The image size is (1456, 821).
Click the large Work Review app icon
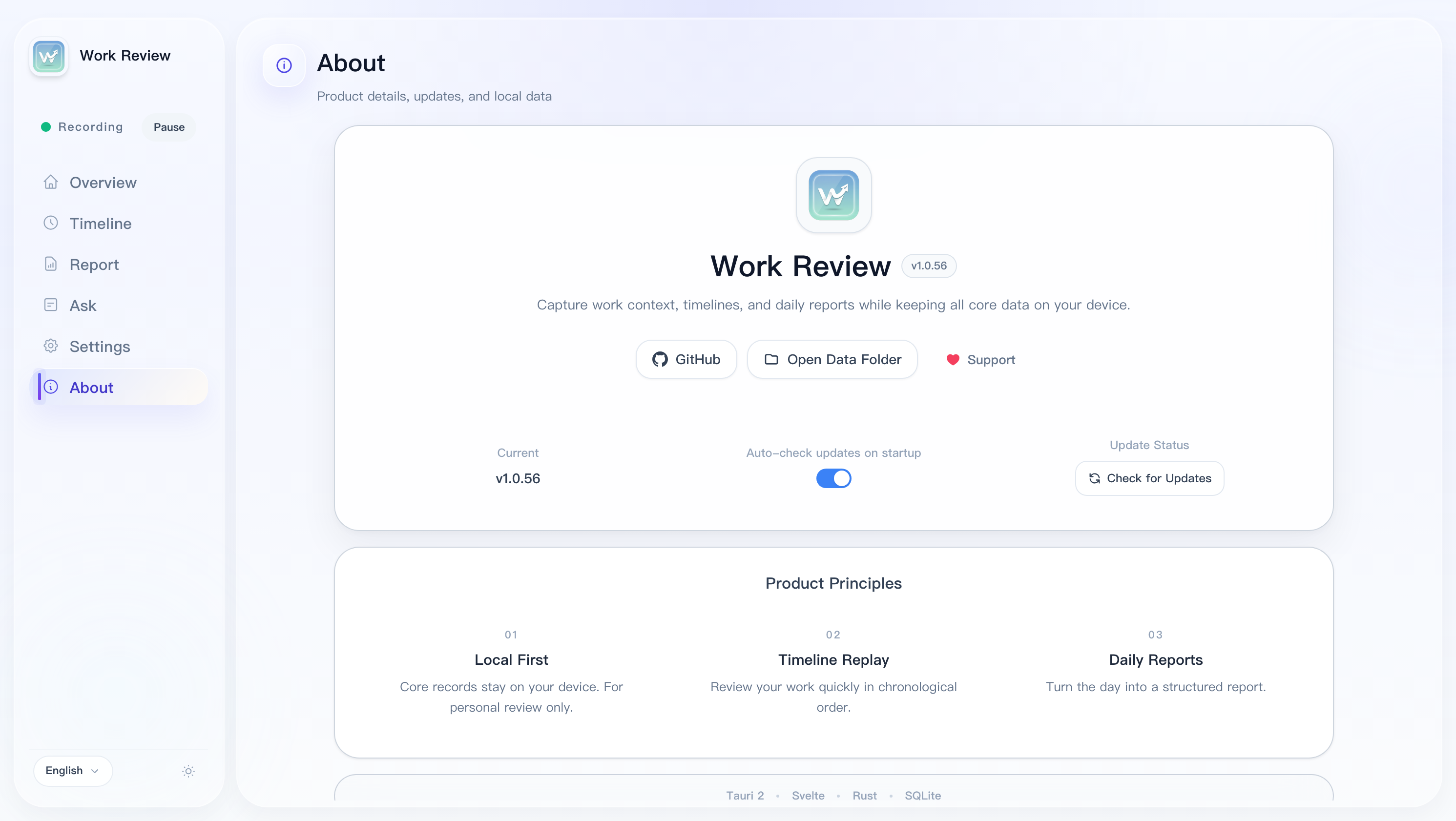(833, 195)
